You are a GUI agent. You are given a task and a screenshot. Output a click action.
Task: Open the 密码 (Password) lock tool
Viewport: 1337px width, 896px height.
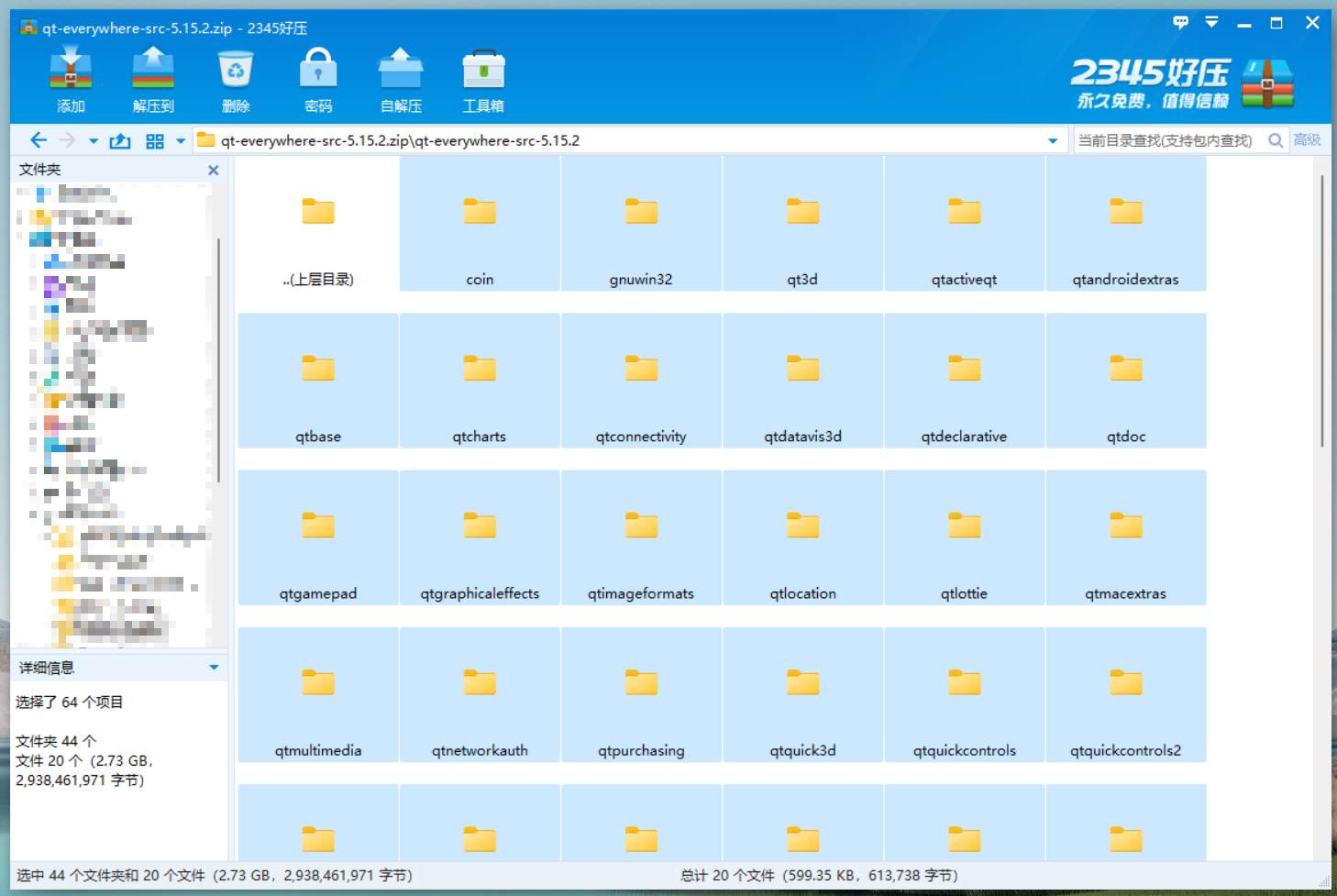pos(318,80)
